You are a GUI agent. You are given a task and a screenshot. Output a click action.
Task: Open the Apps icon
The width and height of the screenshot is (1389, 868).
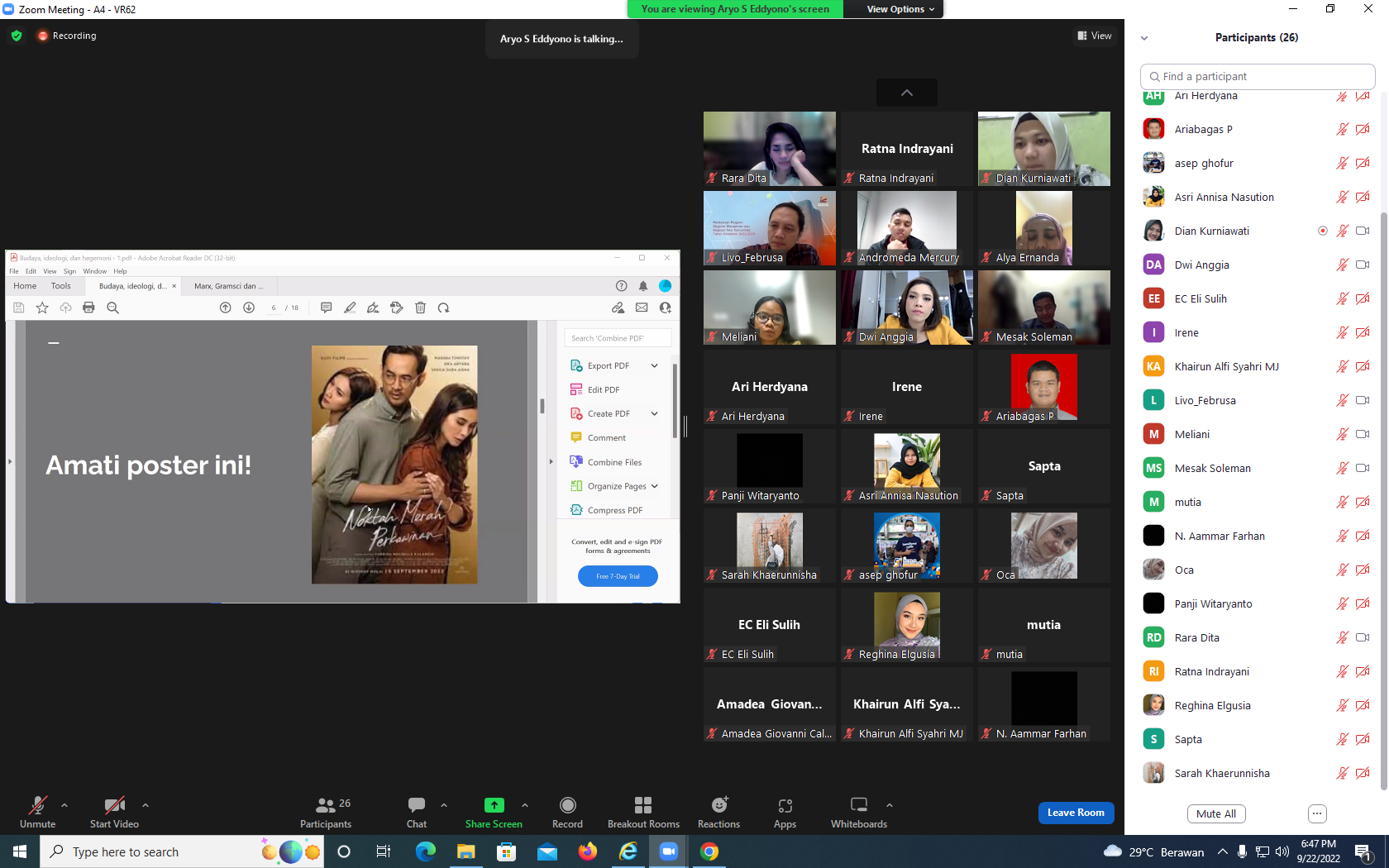[x=785, y=805]
